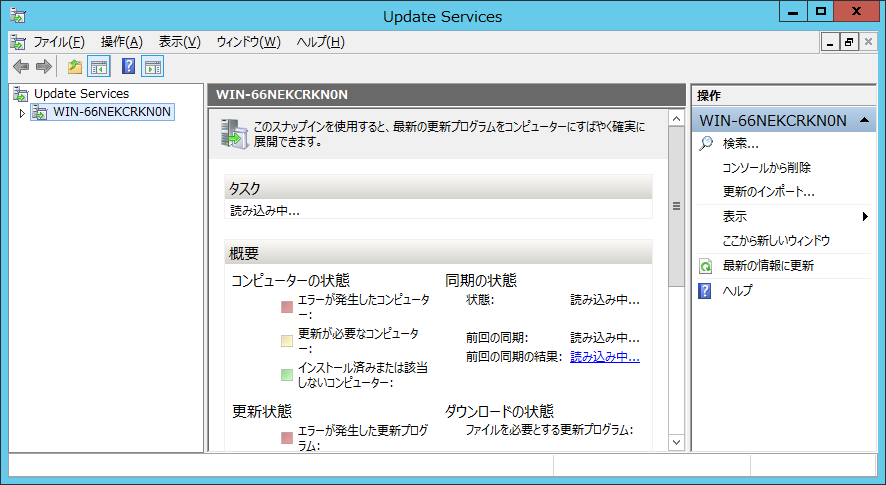Click the Back arrow toolbar icon

(21, 67)
